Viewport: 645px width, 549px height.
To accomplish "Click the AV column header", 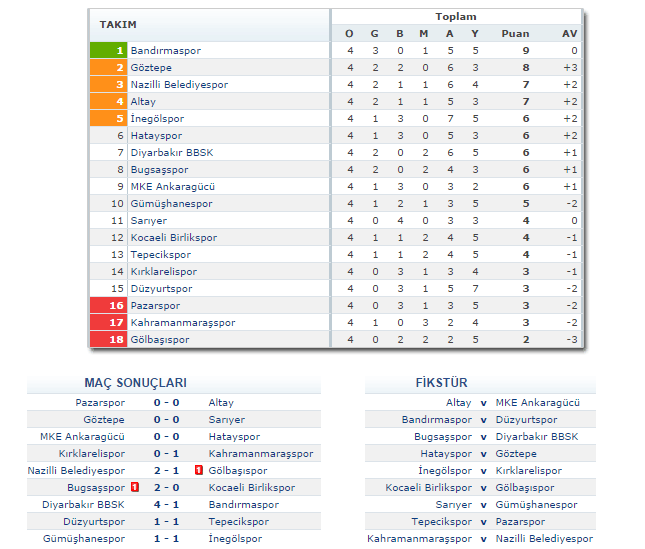I will pyautogui.click(x=570, y=33).
